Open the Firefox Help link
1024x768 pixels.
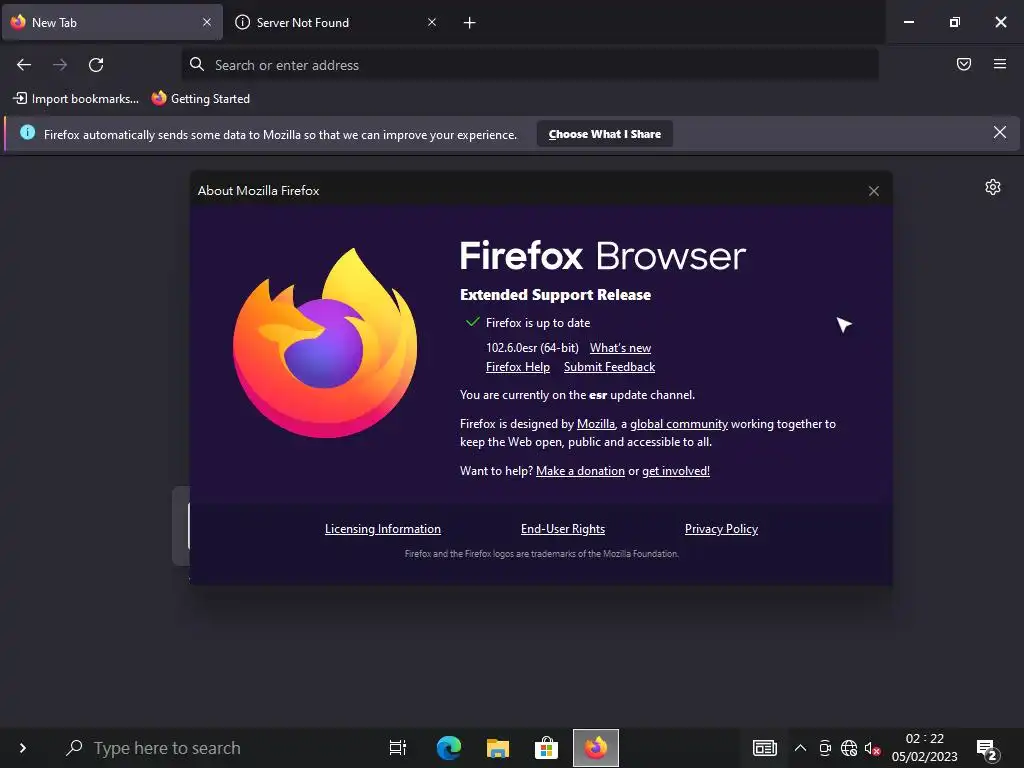[518, 367]
